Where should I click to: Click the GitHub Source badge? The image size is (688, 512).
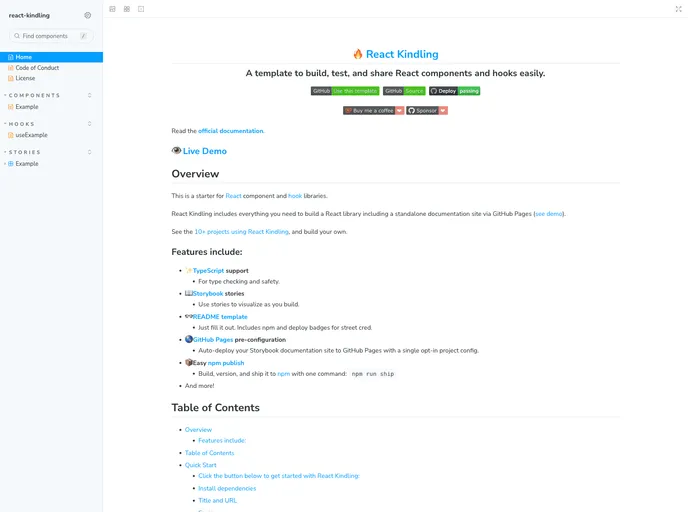coord(404,91)
